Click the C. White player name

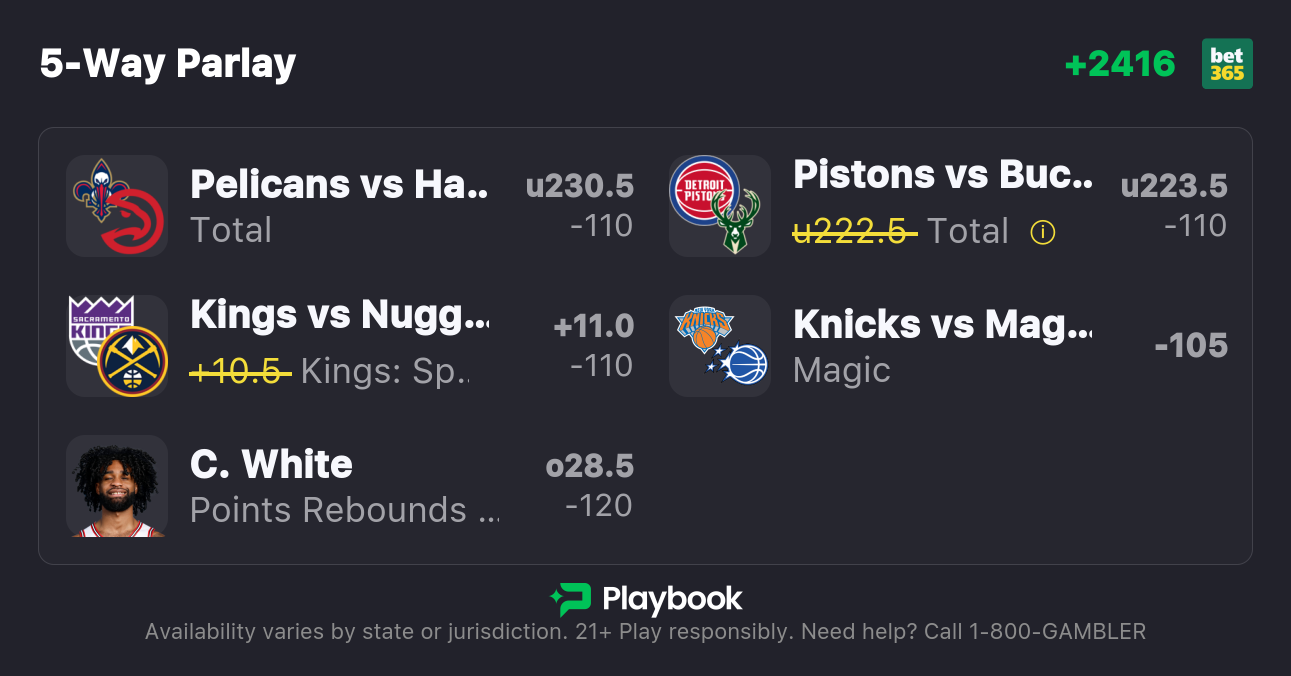click(271, 465)
